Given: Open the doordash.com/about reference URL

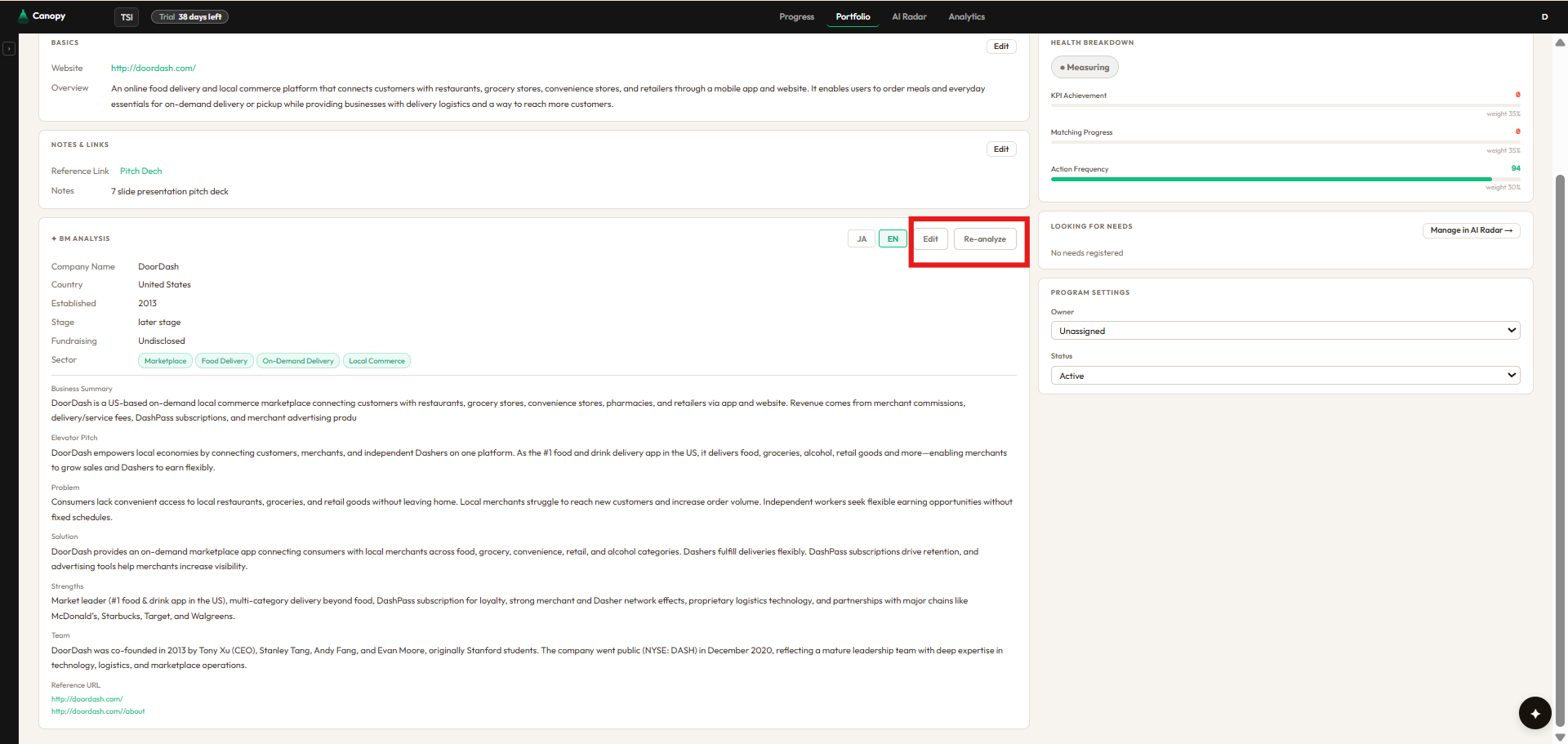Looking at the screenshot, I should coord(98,711).
